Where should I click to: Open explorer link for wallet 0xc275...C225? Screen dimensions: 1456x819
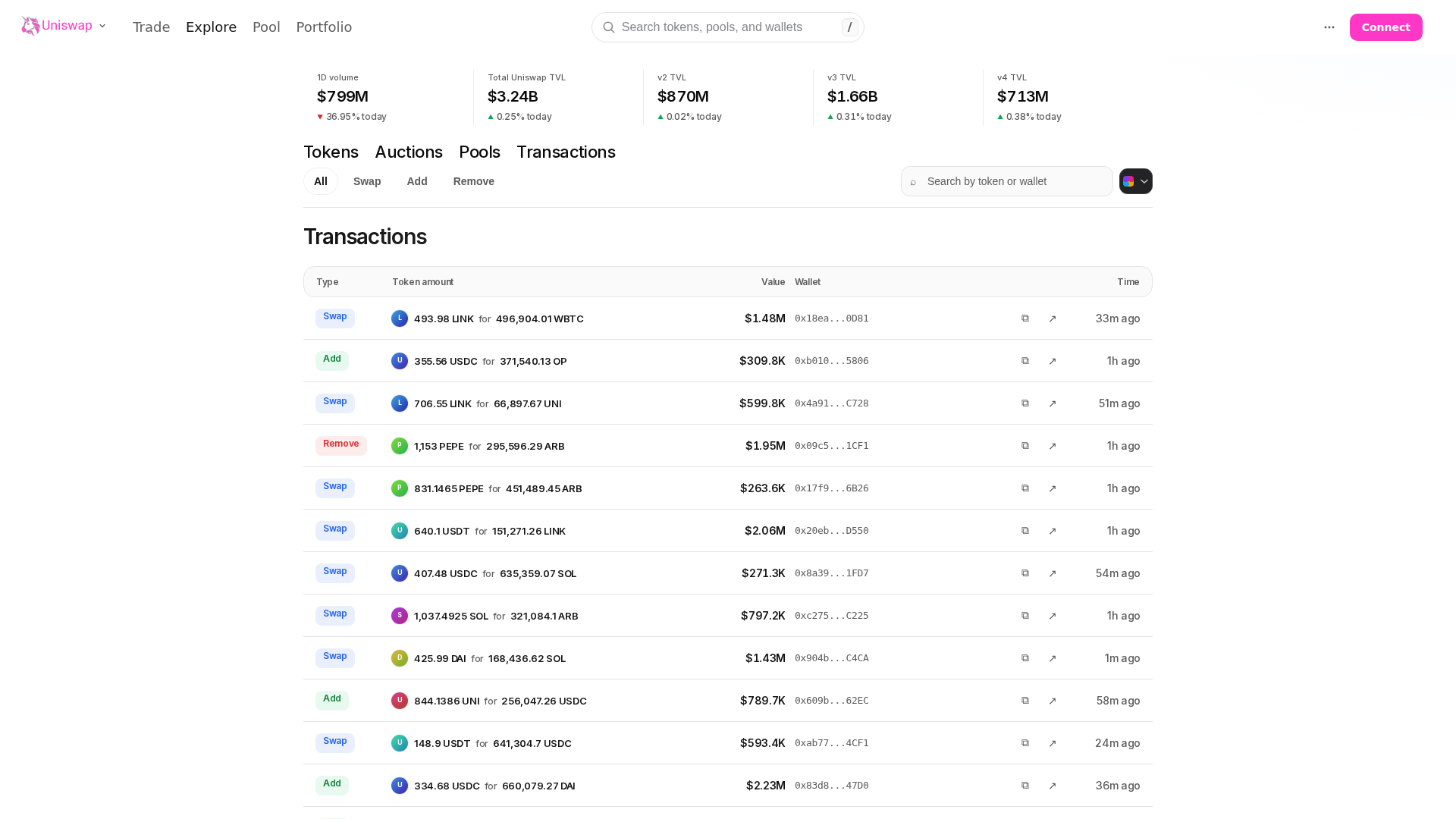1053,616
